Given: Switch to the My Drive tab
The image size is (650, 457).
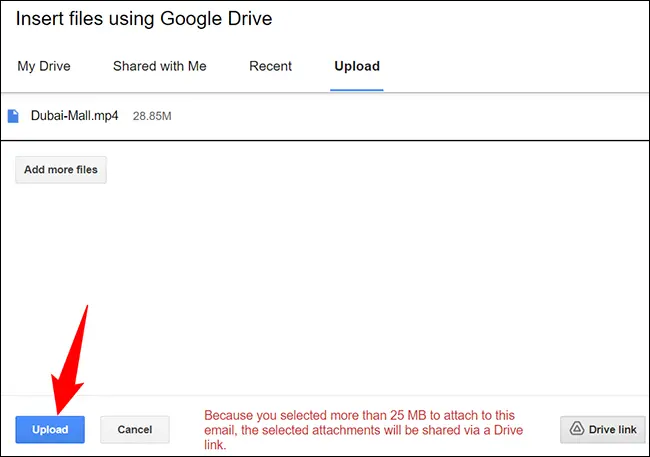Looking at the screenshot, I should pyautogui.click(x=44, y=66).
